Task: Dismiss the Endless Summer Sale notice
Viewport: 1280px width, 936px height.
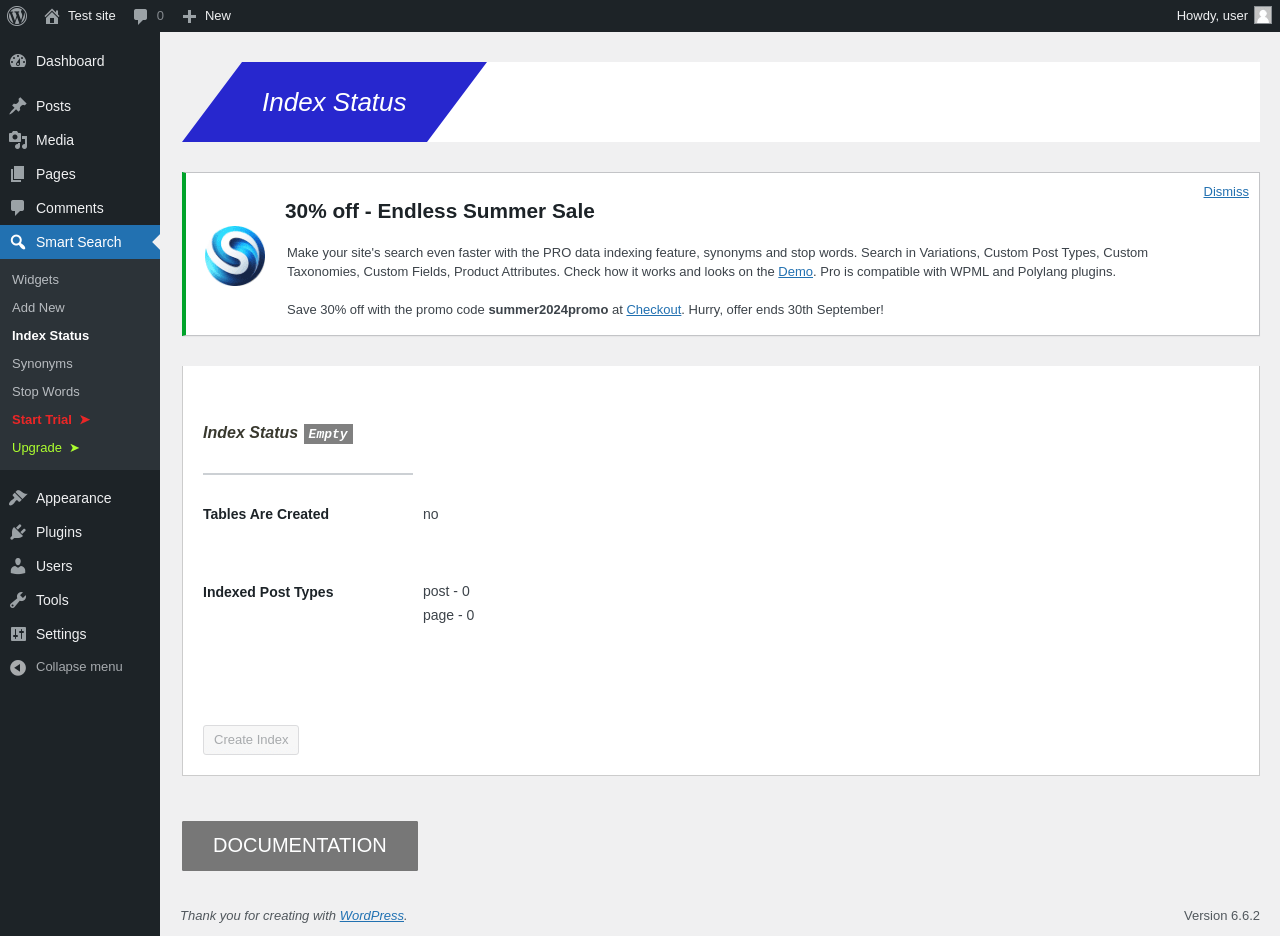Action: click(x=1226, y=192)
